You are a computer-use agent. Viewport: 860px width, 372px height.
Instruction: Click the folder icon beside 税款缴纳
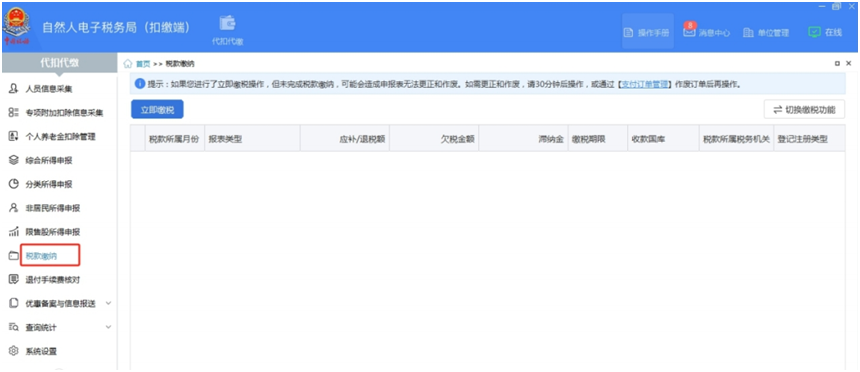pos(14,255)
